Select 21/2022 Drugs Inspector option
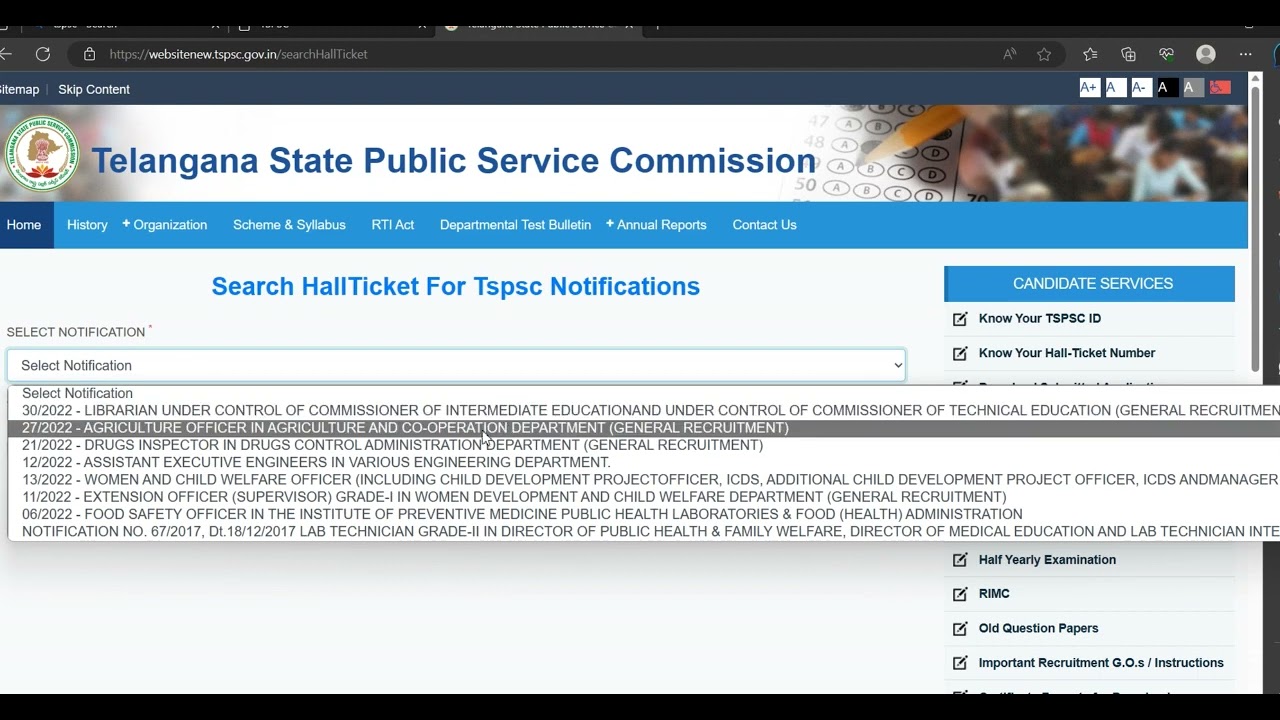The width and height of the screenshot is (1280, 720). 644,445
